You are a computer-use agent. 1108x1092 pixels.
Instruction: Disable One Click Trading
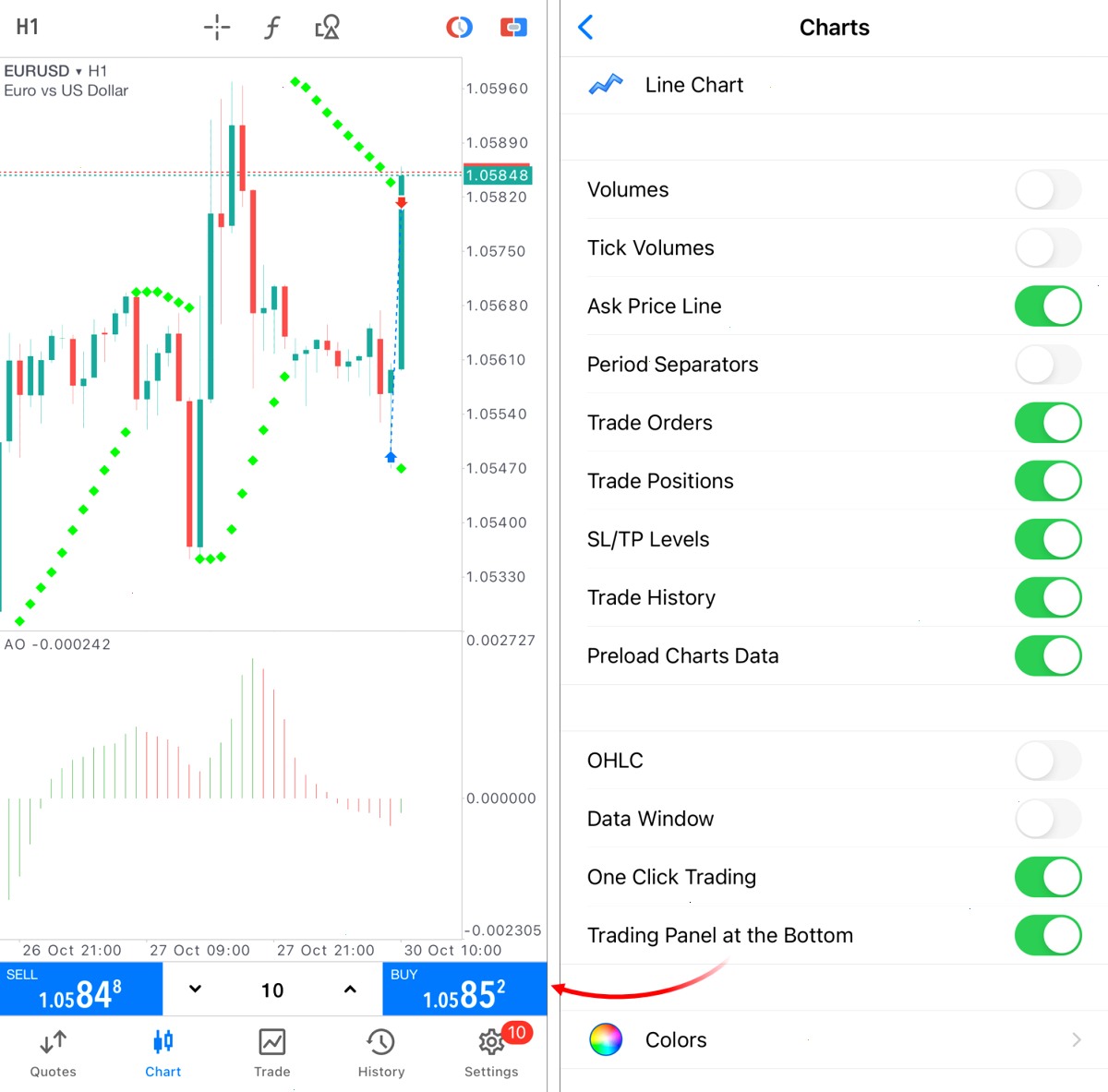coord(1048,877)
